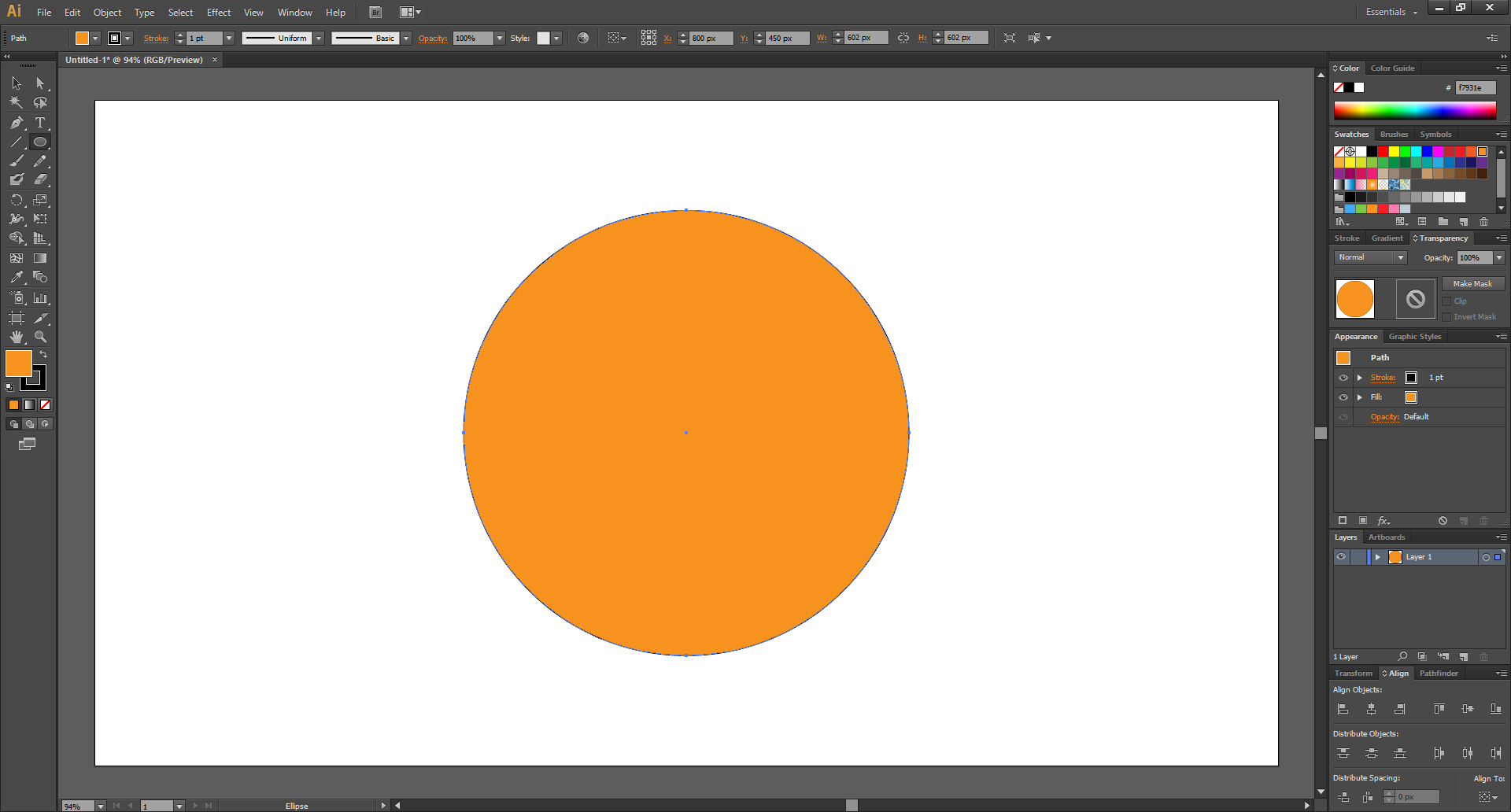Open the Effect menu
The image size is (1511, 812).
pos(219,13)
